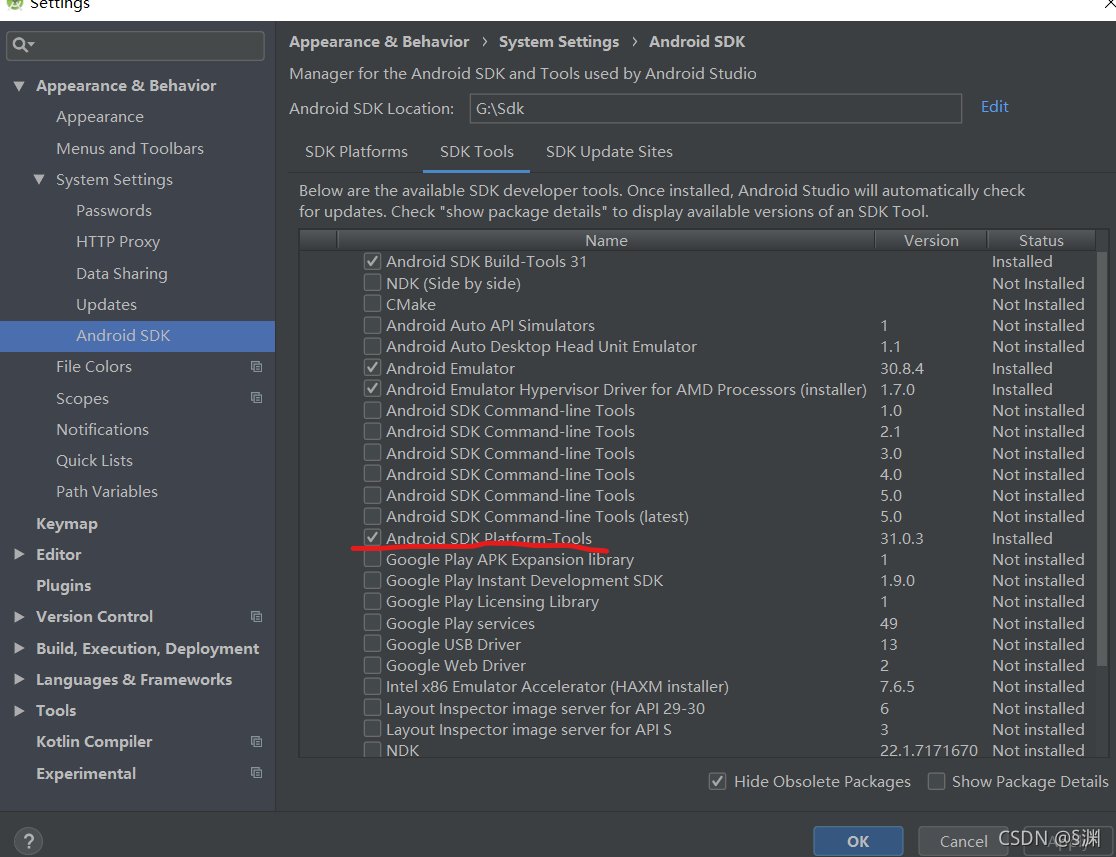Click the Android SDK Location field

715,108
